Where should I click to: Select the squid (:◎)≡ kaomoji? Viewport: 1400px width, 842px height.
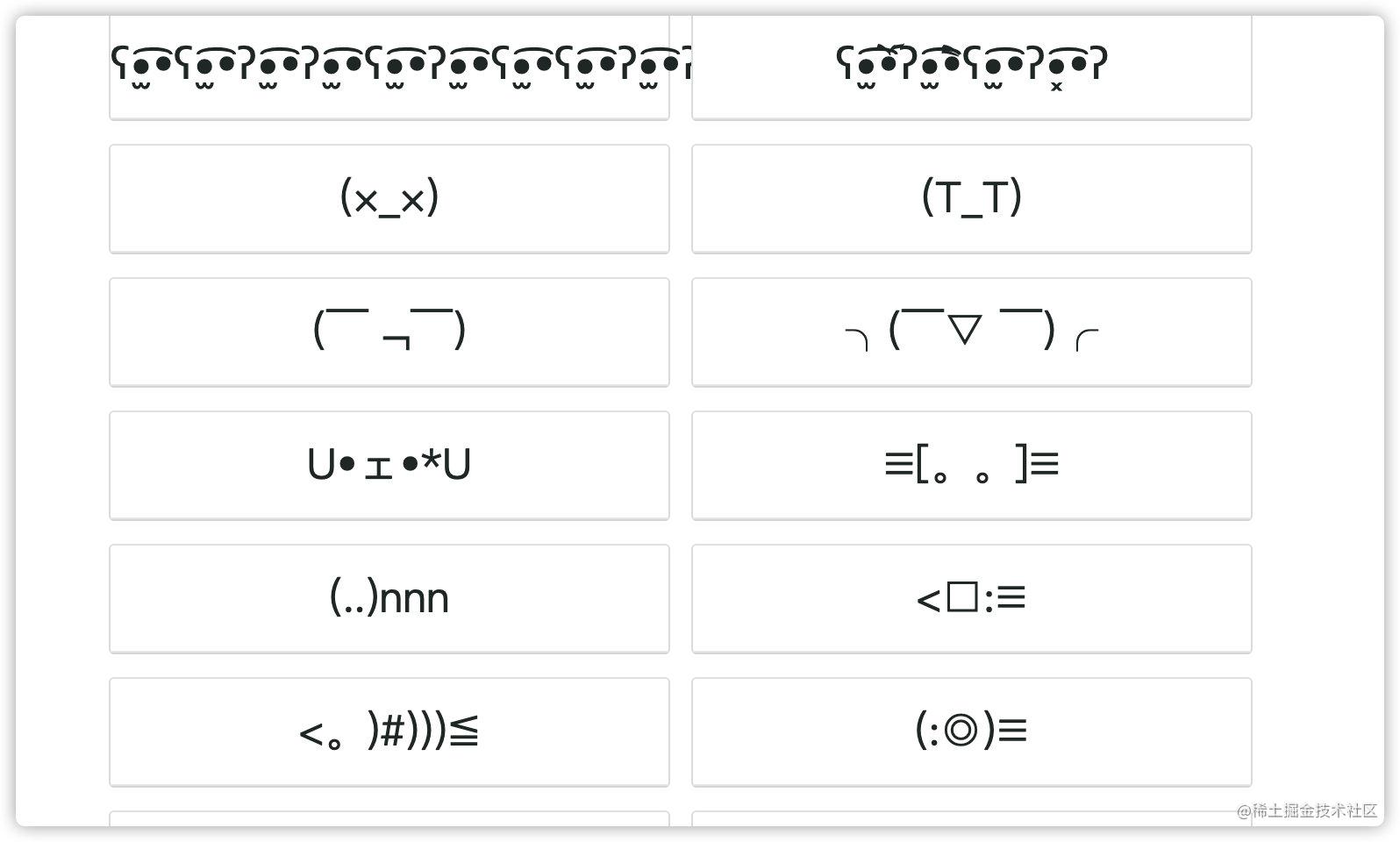pyautogui.click(x=970, y=731)
